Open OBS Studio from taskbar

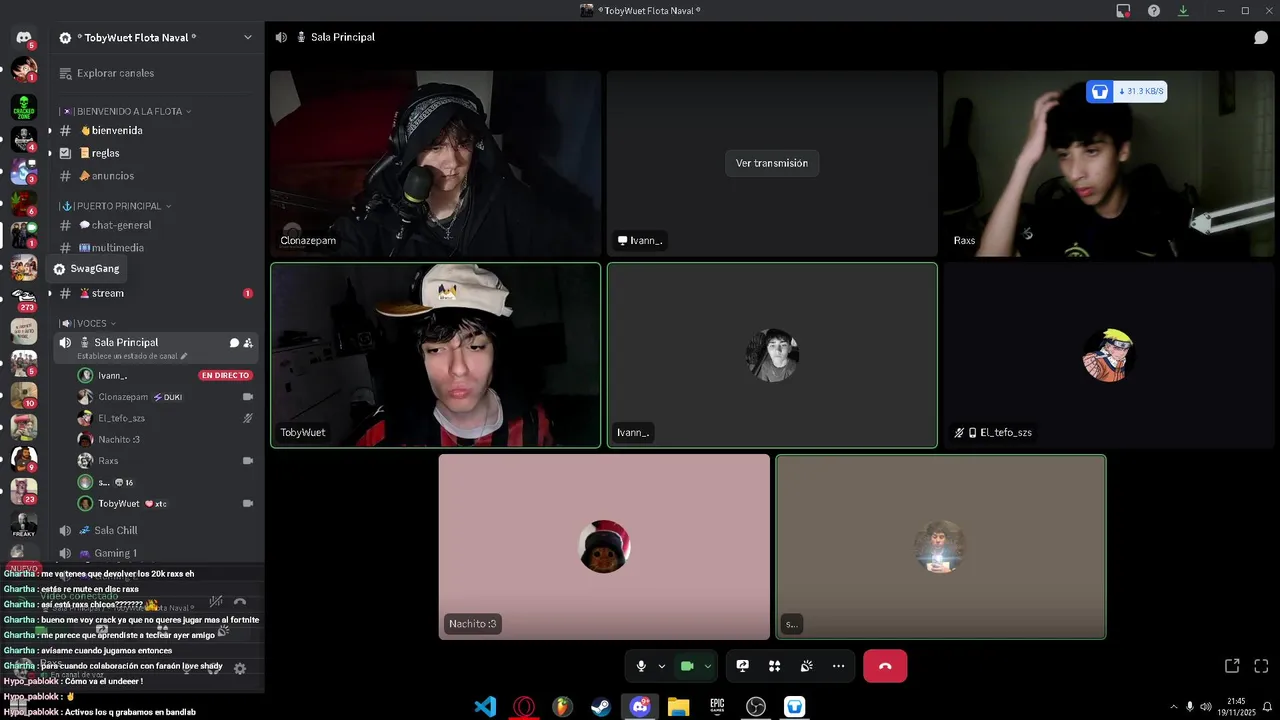pos(756,707)
